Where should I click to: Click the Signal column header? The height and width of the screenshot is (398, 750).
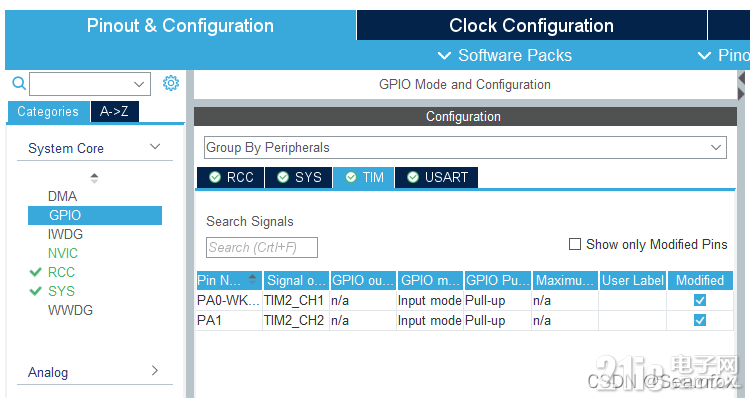pos(296,280)
